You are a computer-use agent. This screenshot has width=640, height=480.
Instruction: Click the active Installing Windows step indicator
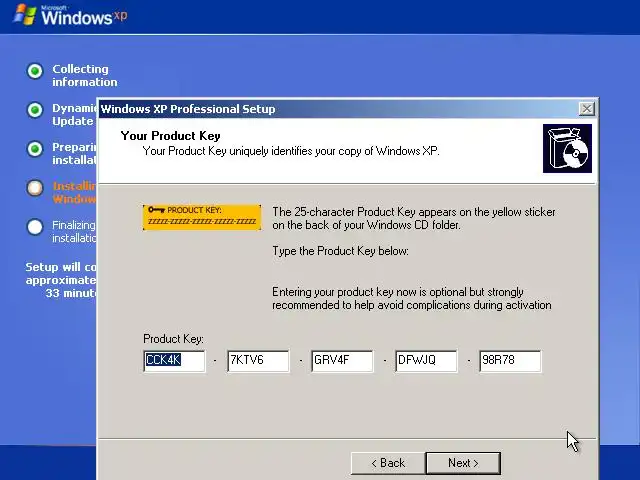point(35,188)
